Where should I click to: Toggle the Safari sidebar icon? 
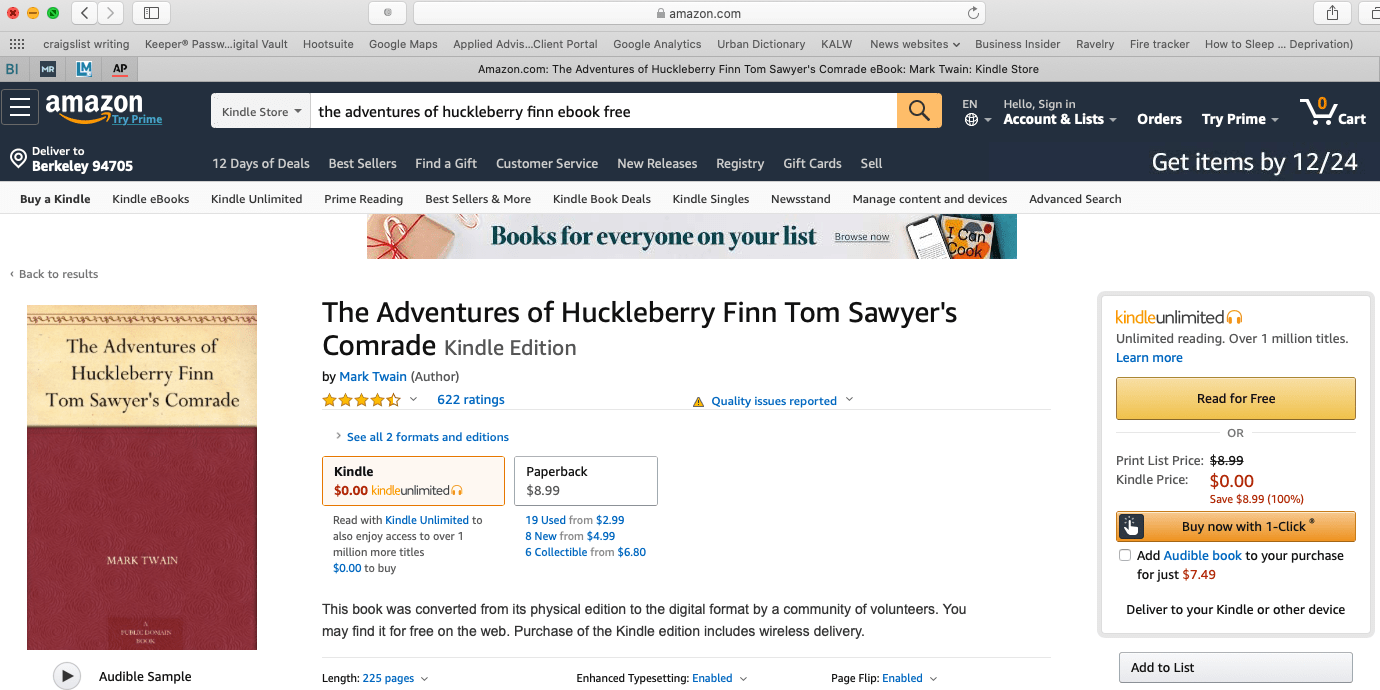(x=151, y=13)
